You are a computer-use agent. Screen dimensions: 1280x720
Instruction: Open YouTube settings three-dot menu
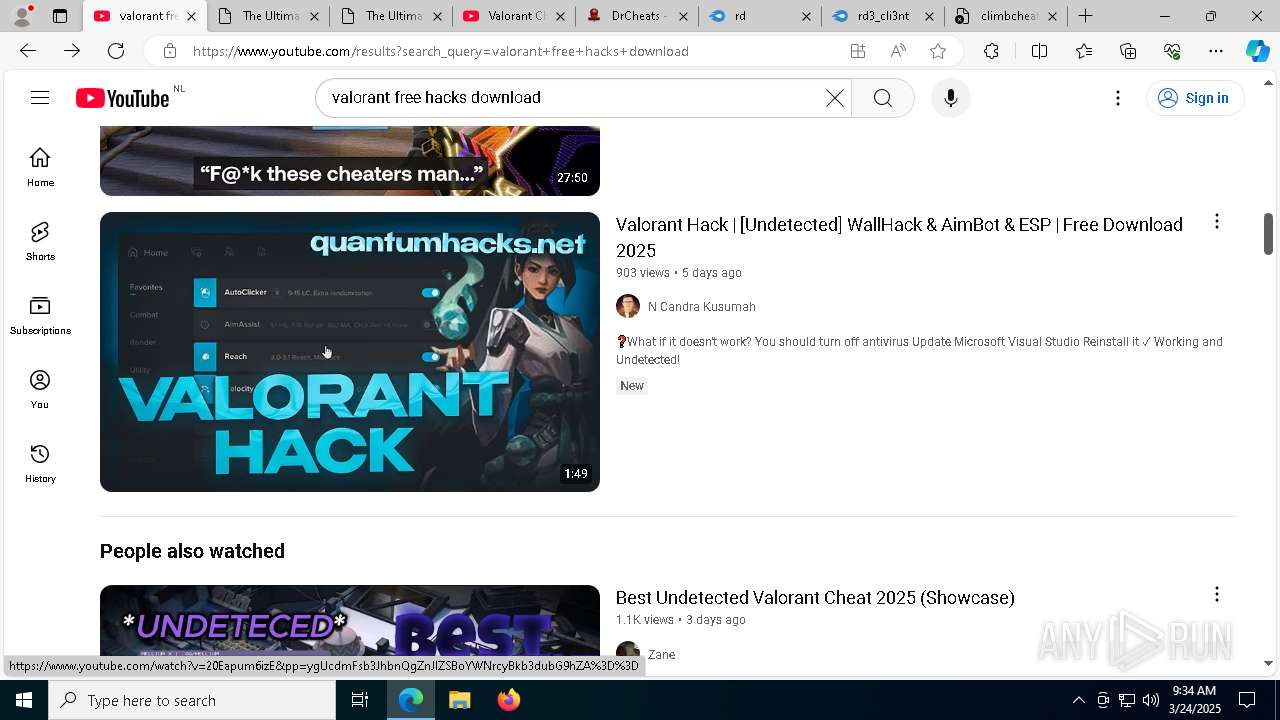pyautogui.click(x=1118, y=98)
